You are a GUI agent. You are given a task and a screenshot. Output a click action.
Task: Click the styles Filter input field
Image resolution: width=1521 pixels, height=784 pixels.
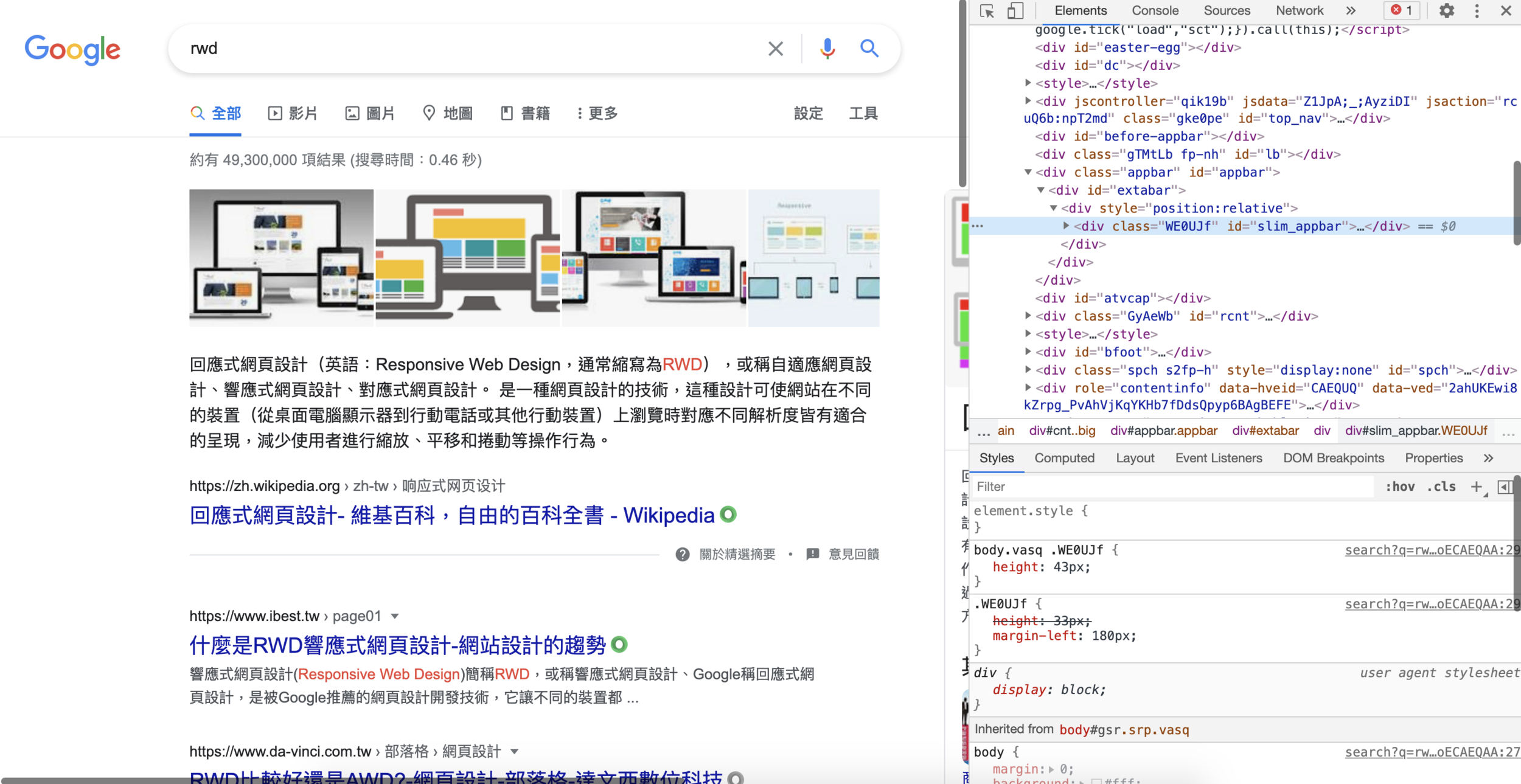(x=1171, y=487)
